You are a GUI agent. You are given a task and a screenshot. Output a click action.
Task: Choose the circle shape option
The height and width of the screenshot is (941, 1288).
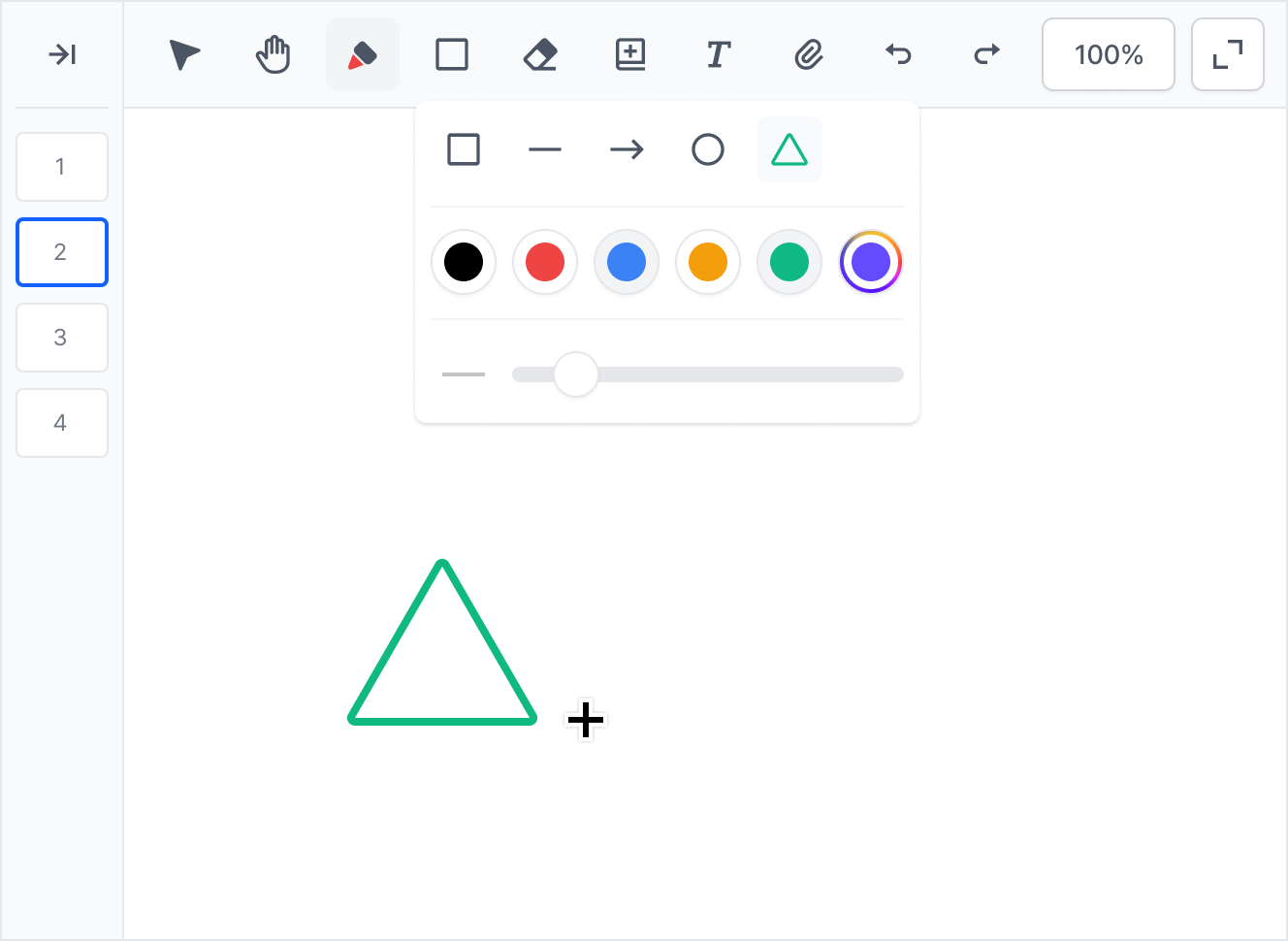[x=707, y=150]
